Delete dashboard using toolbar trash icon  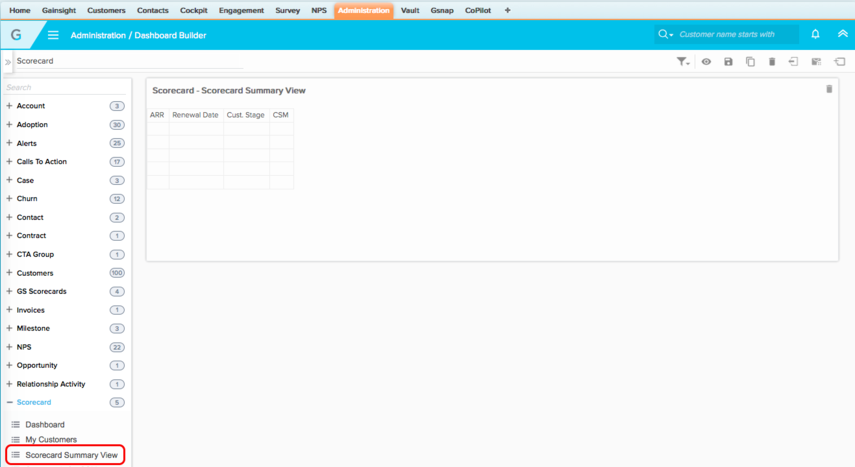[x=772, y=62]
